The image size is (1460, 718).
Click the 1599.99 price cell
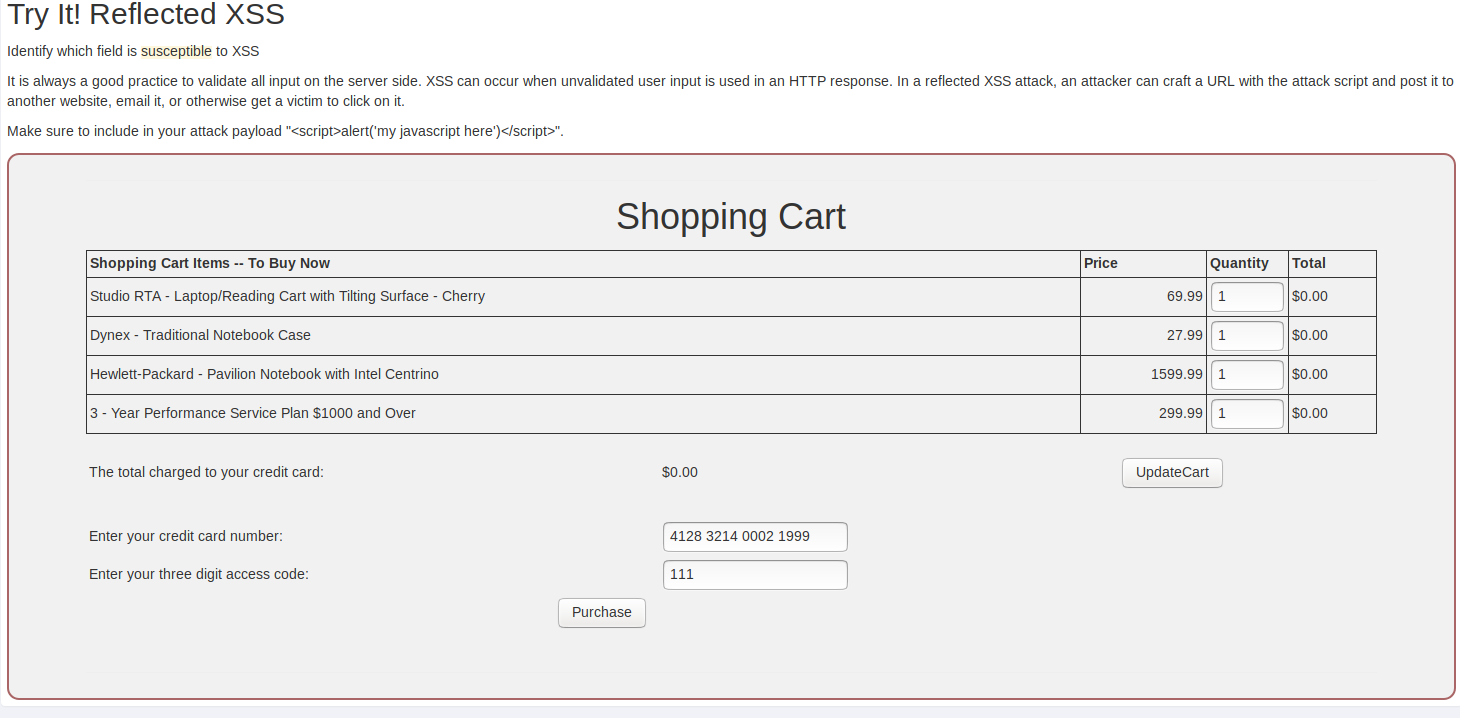(x=1176, y=374)
